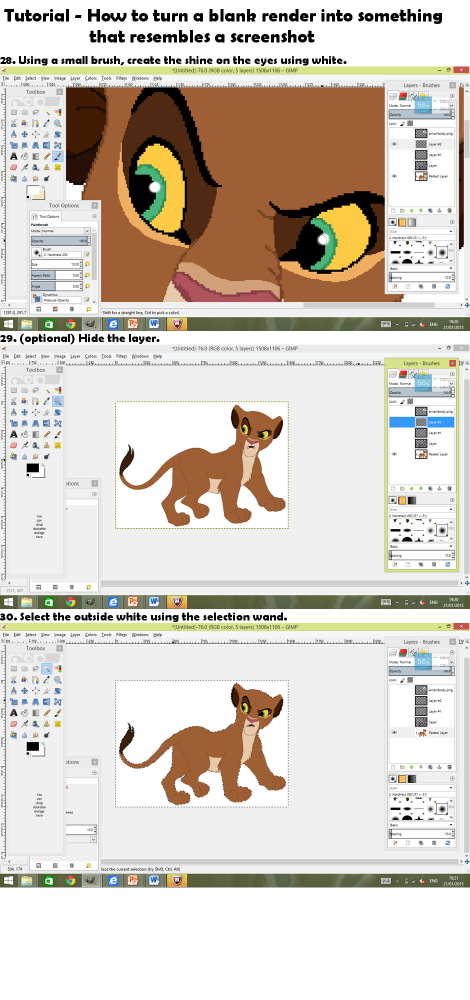Choose Select by Color tool in step 30 toolbox
Image resolution: width=470 pixels, height=1000 pixels.
(58, 668)
